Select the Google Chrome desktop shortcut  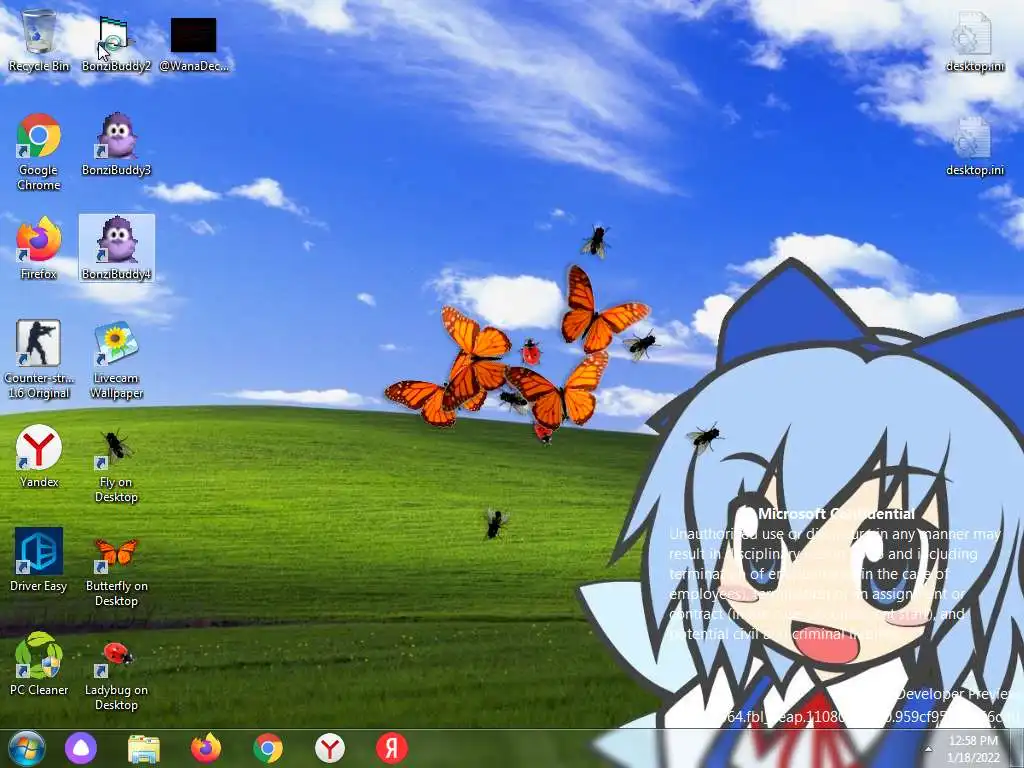click(x=39, y=152)
